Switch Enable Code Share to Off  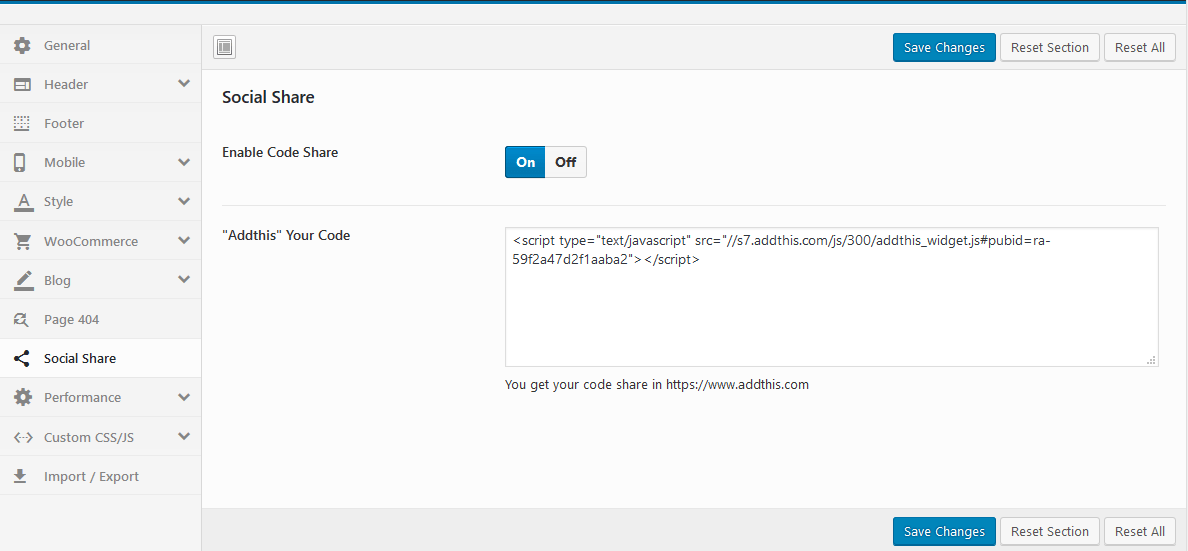point(565,162)
